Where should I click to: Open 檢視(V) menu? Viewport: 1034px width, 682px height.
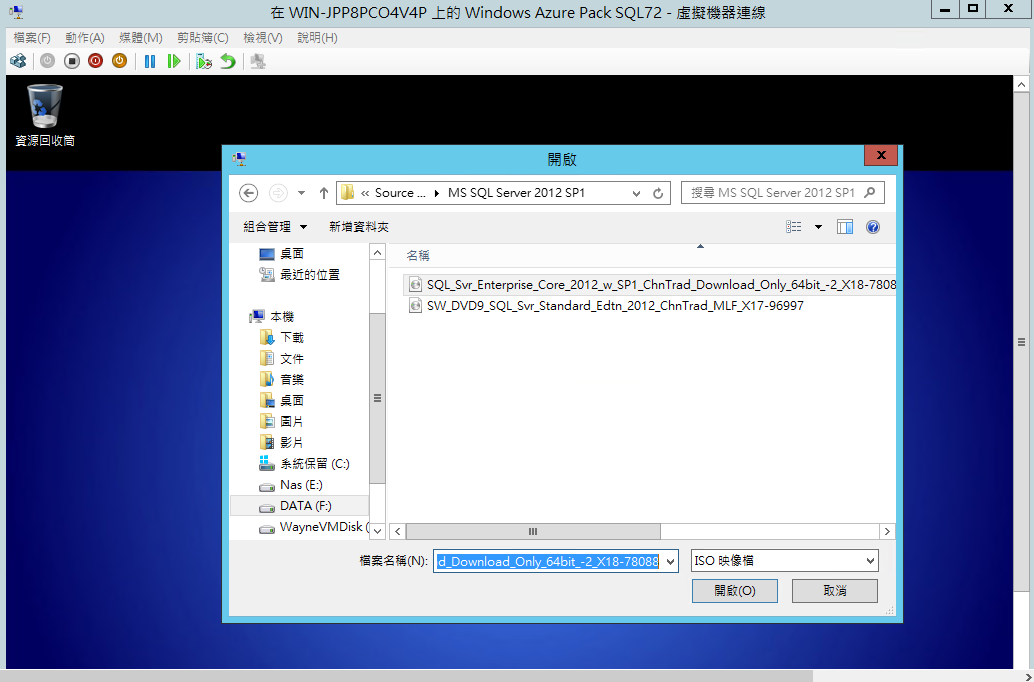point(262,38)
